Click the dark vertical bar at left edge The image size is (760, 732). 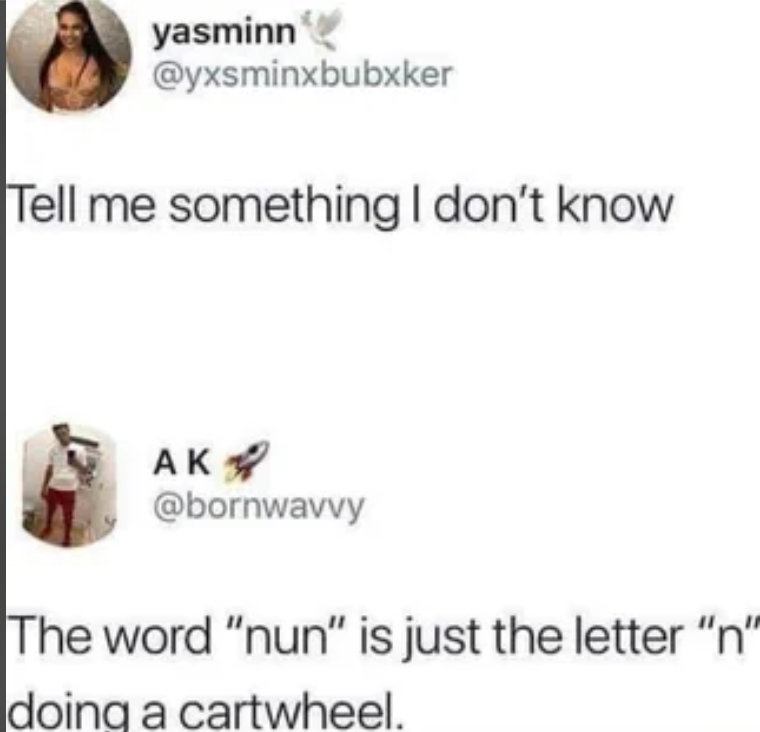(3, 366)
